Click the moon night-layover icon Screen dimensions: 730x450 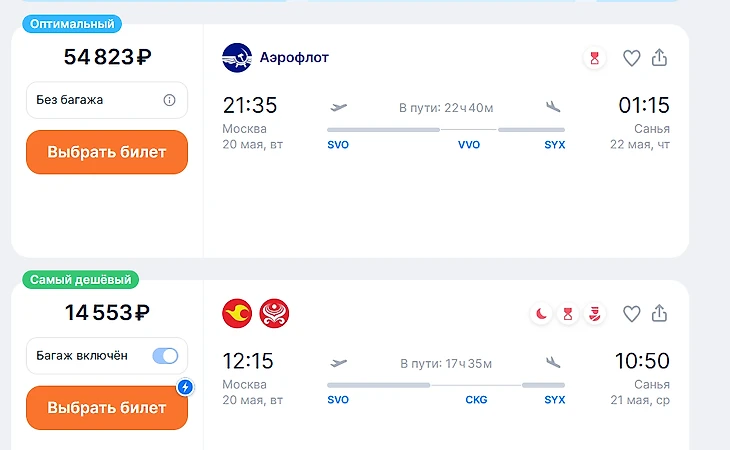point(541,314)
